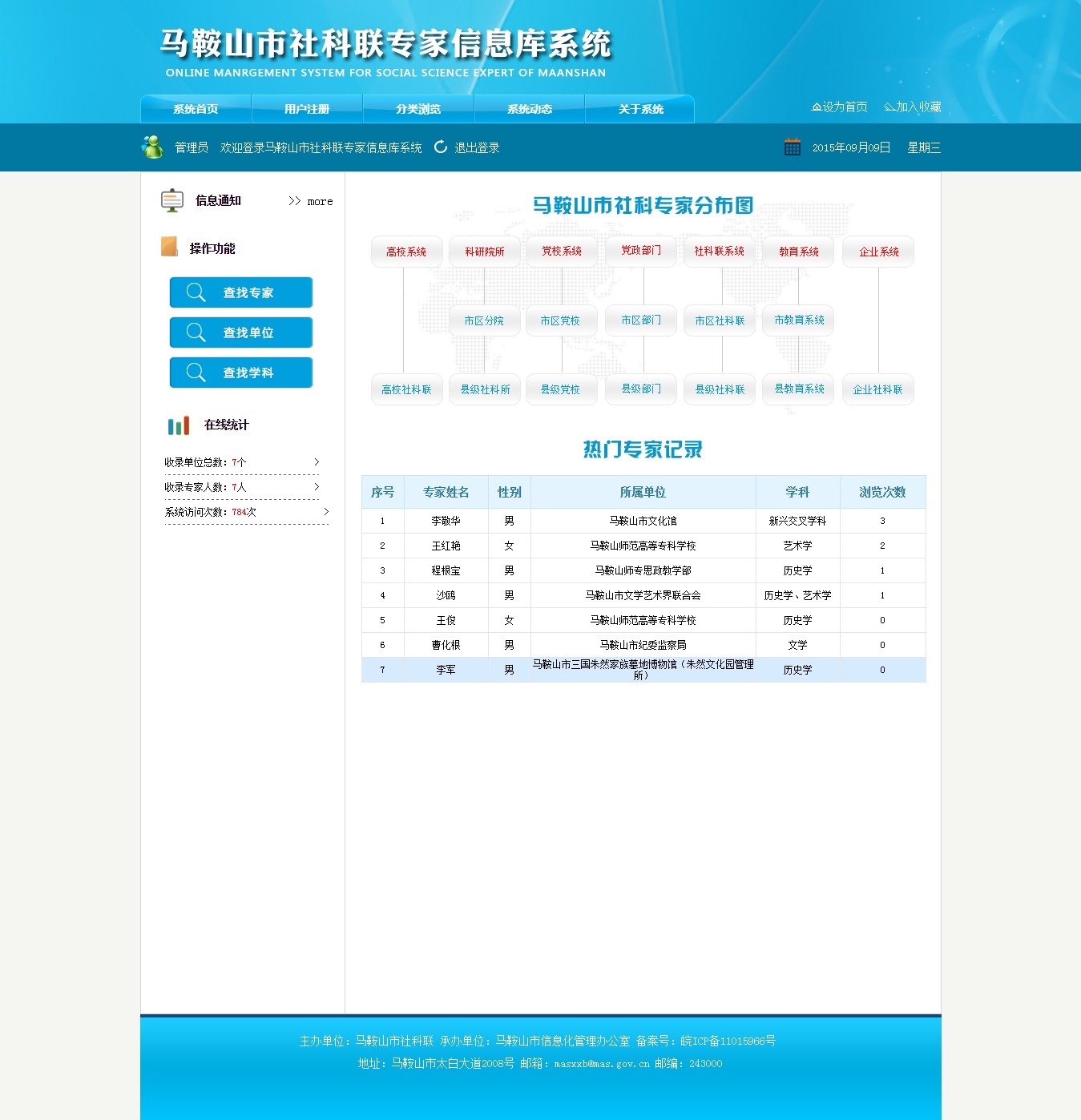
Task: Click expert name 王俊
Action: 446,620
